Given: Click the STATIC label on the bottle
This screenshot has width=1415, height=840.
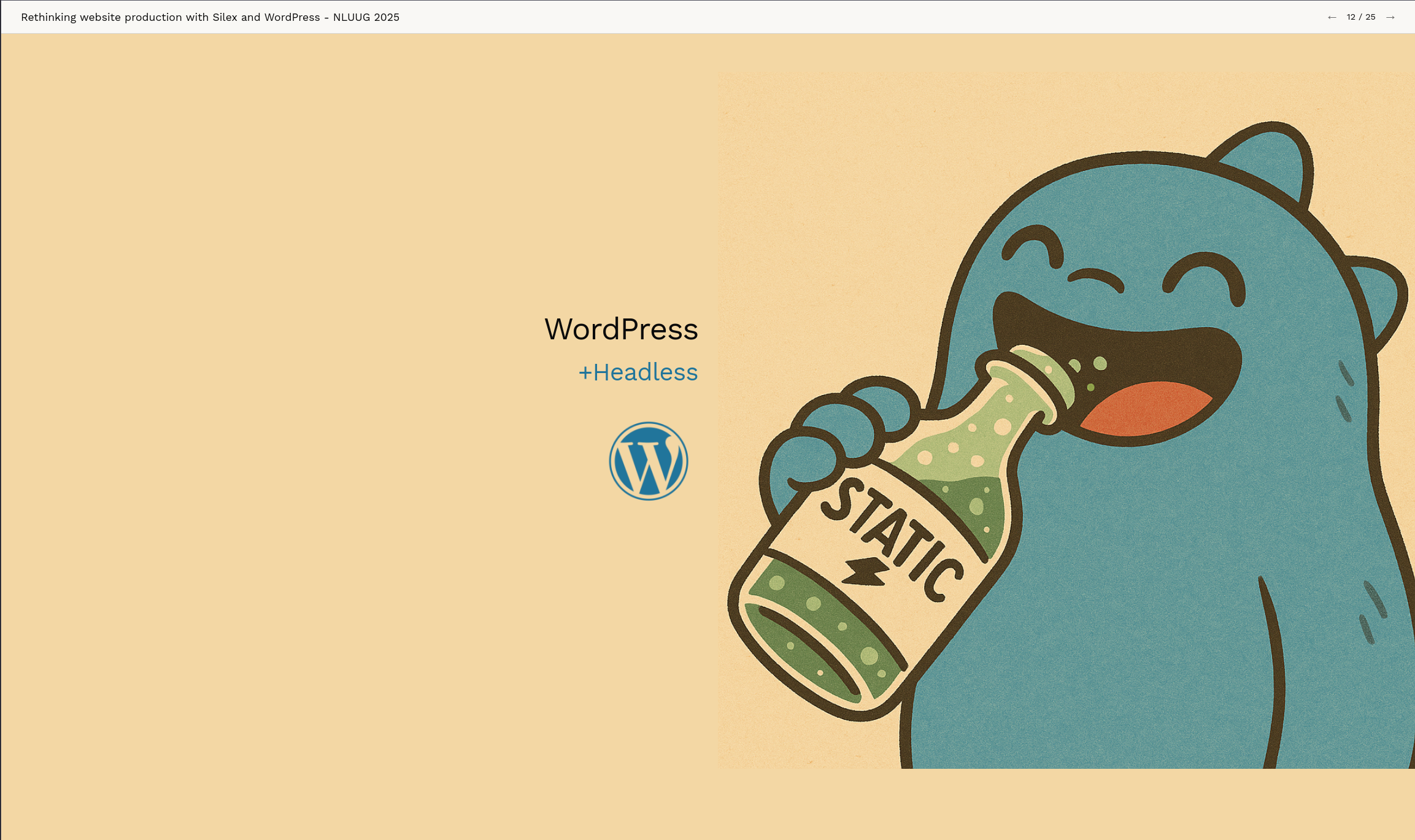Looking at the screenshot, I should tap(890, 537).
